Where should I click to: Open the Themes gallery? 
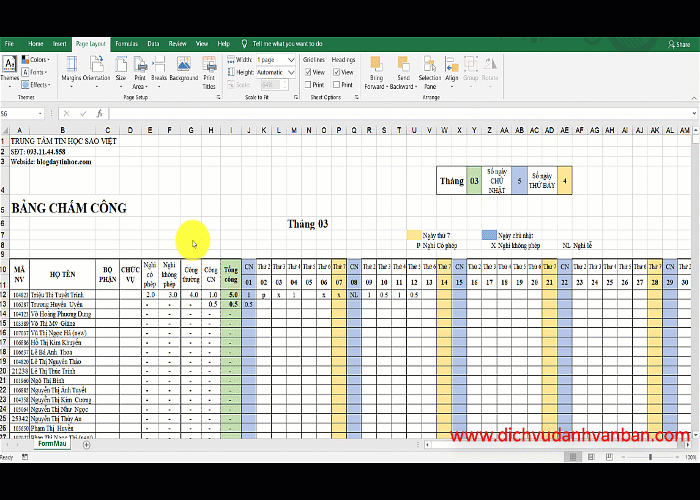coord(9,71)
